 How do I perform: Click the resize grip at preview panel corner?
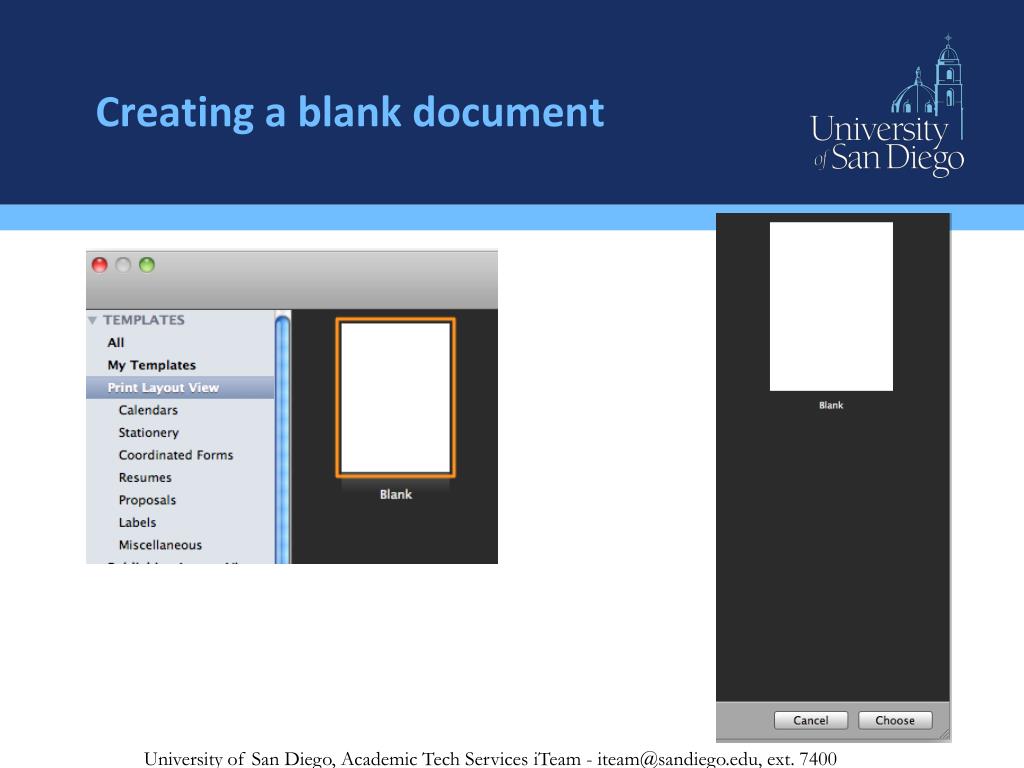click(944, 735)
